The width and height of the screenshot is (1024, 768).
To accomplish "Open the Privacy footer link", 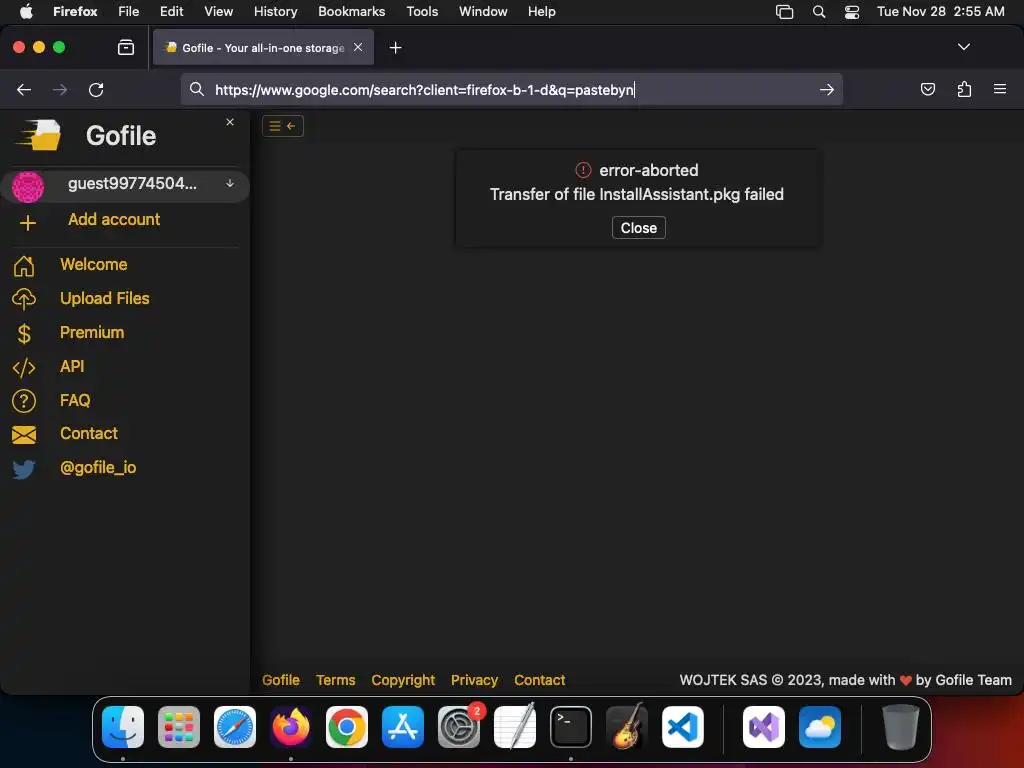I will pos(474,680).
